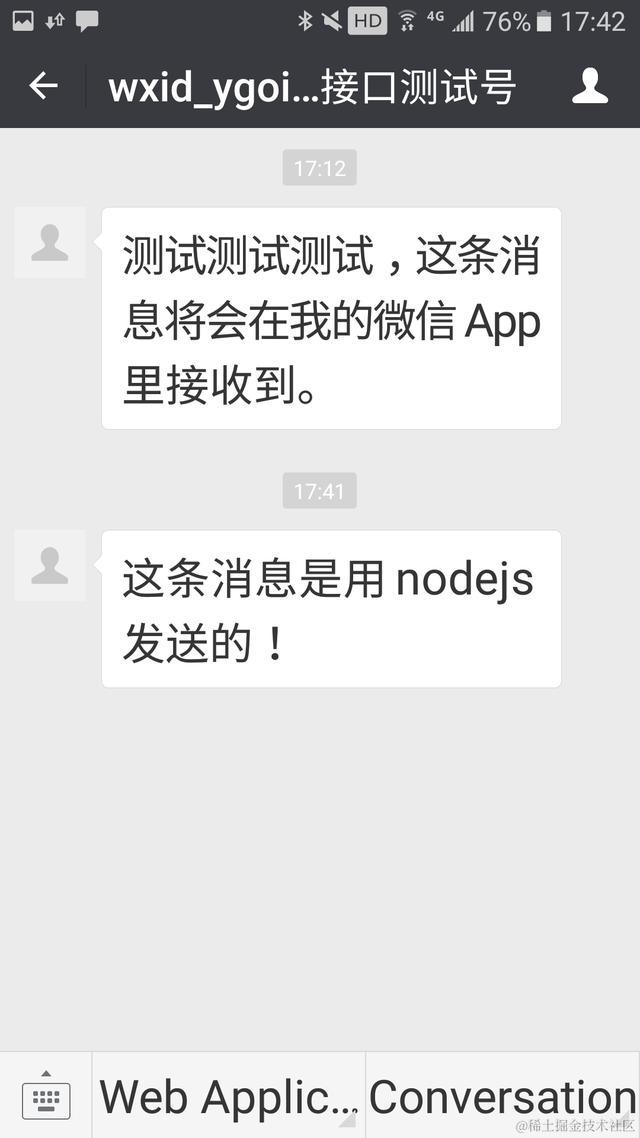
Task: Tap the back arrow in header
Action: (x=43, y=86)
